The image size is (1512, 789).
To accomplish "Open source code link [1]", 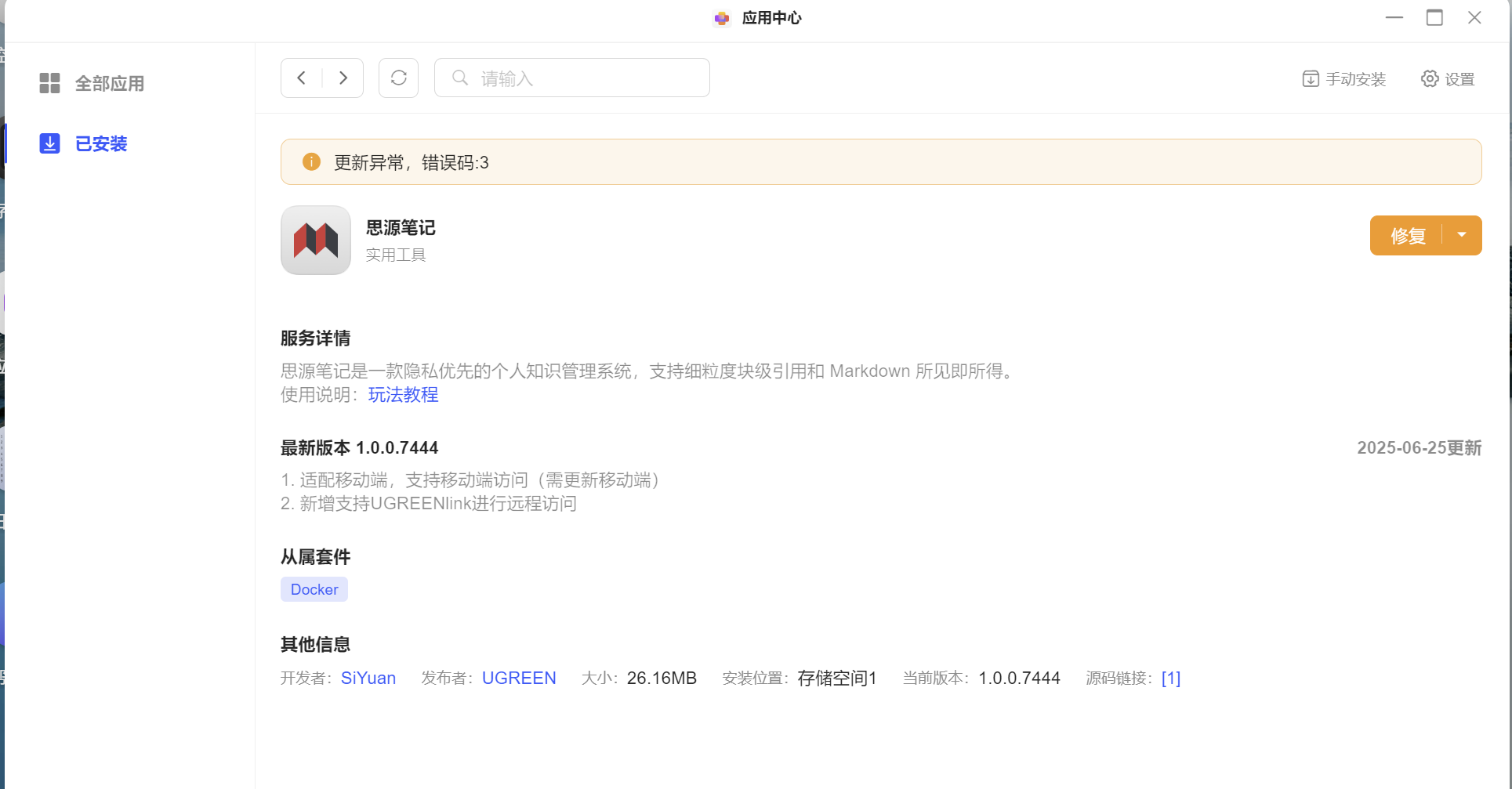I will click(x=1171, y=678).
